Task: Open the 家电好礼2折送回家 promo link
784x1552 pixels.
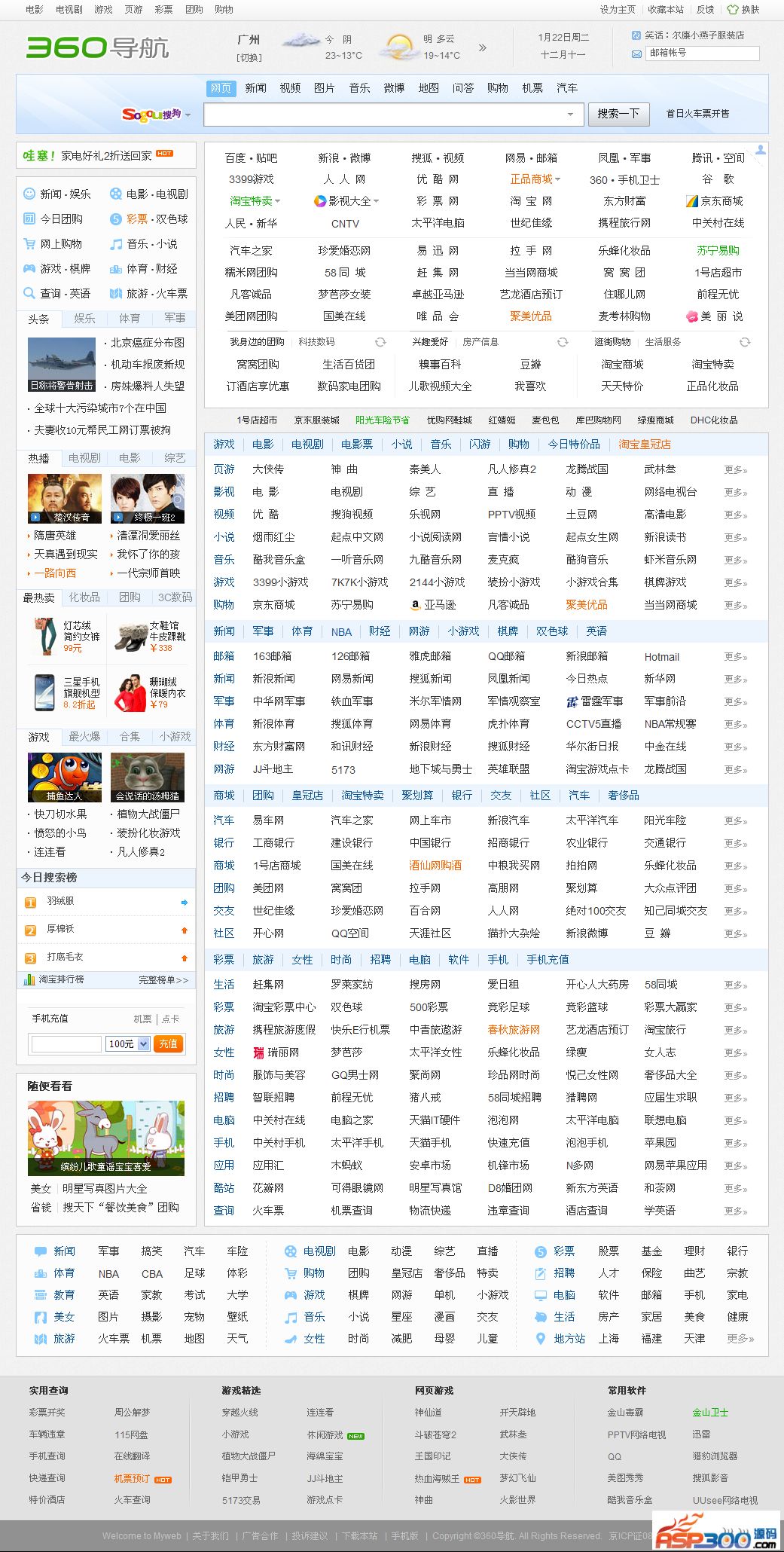Action: pos(106,155)
